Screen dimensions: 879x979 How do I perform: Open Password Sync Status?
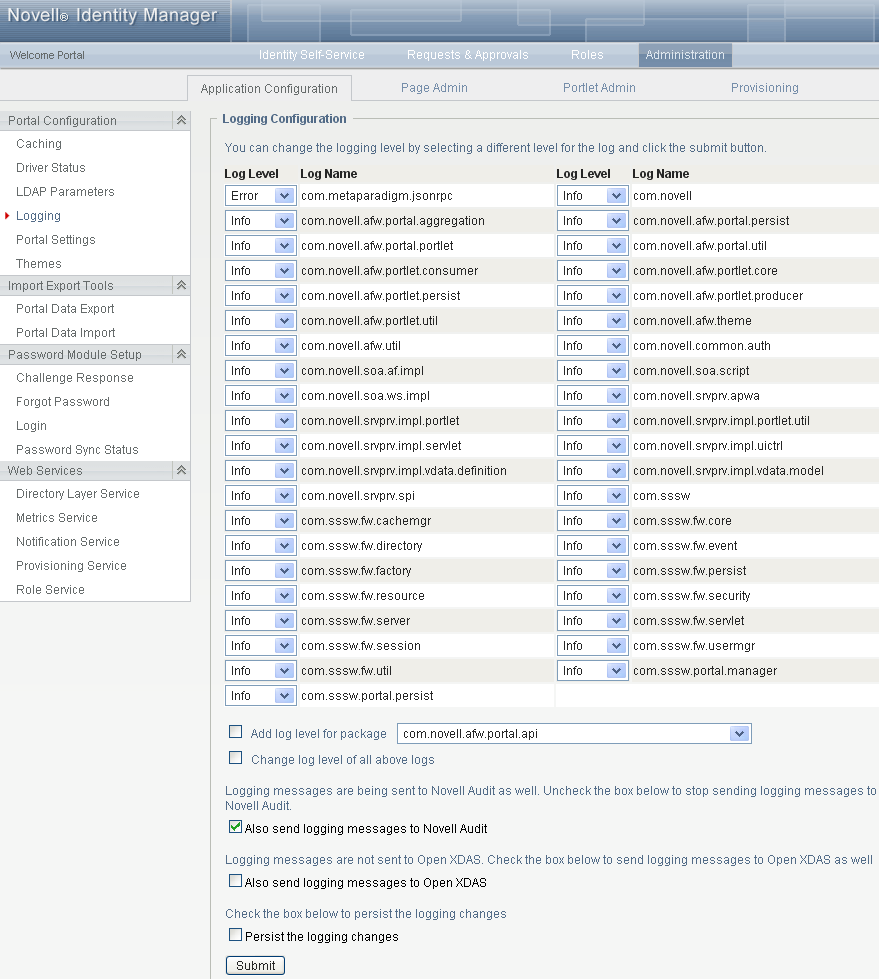(77, 450)
